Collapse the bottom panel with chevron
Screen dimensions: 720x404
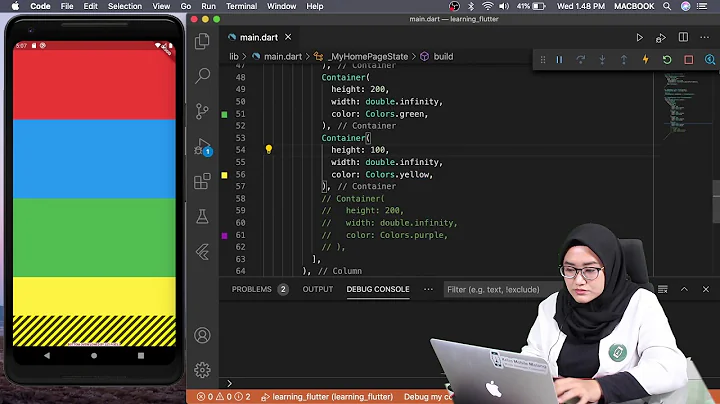684,289
